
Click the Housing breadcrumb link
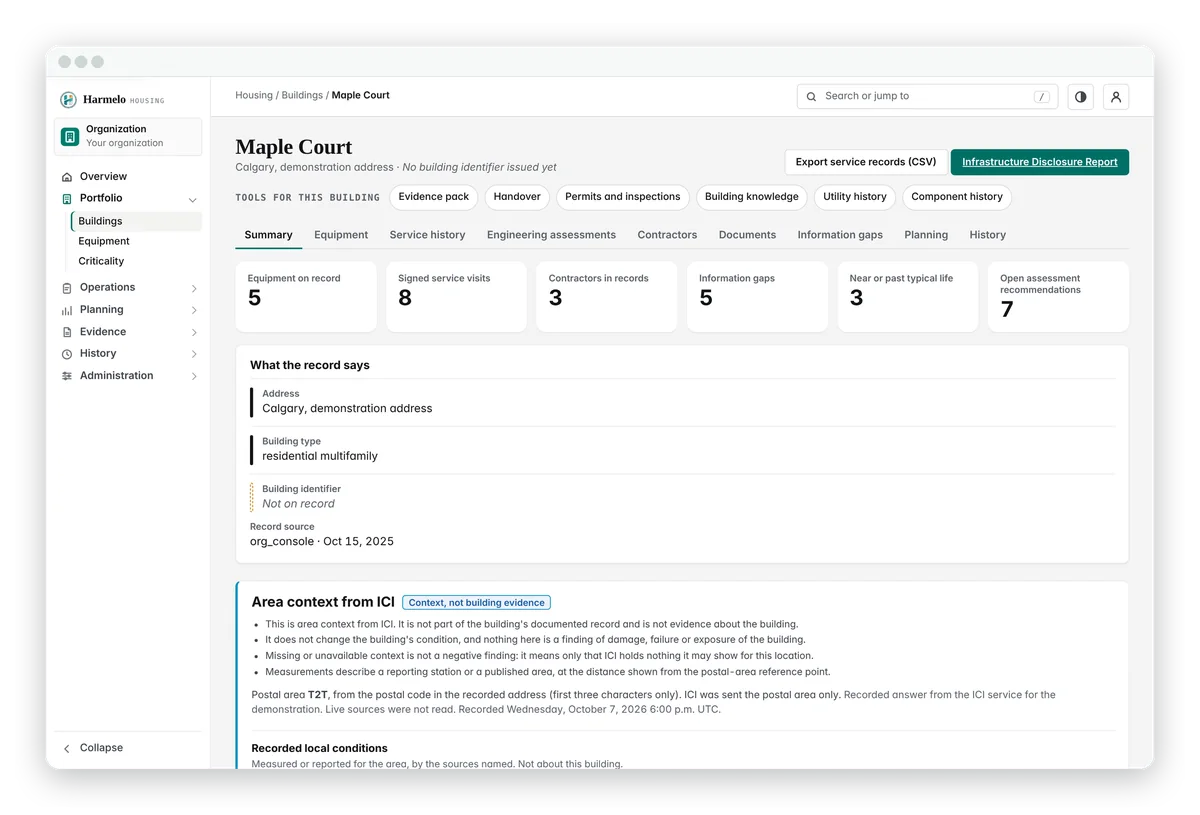click(254, 95)
